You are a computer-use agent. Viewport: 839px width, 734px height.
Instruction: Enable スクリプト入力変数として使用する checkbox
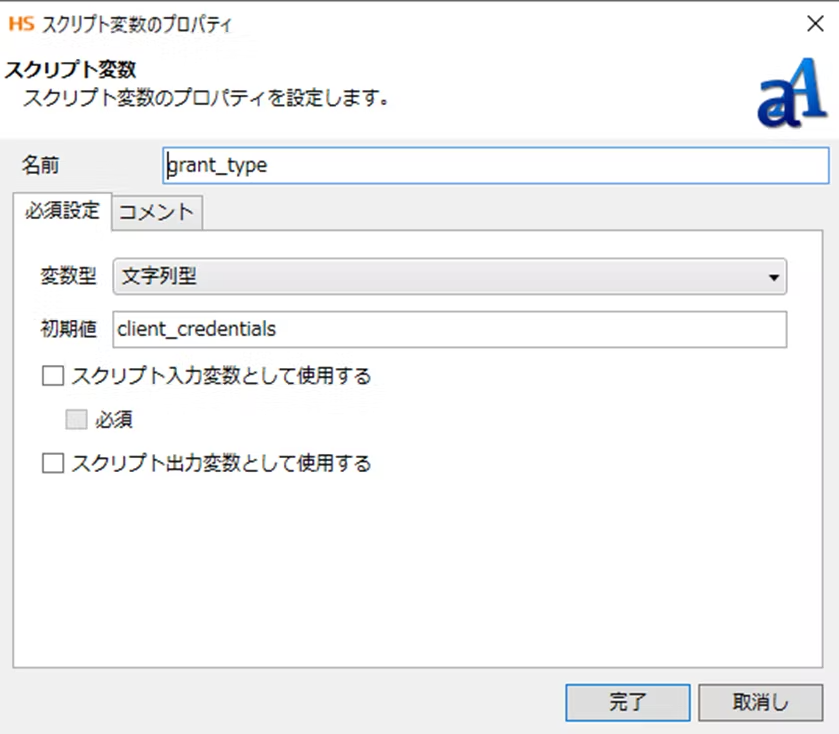tap(53, 377)
